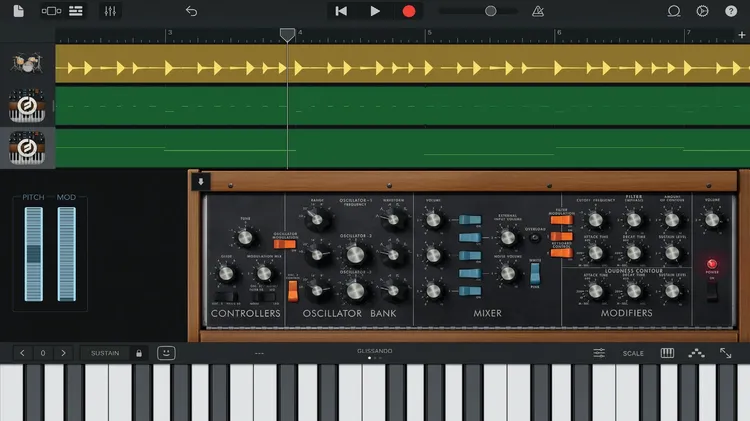This screenshot has height=421, width=750.
Task: Click Noise Volume knob
Action: pos(508,274)
